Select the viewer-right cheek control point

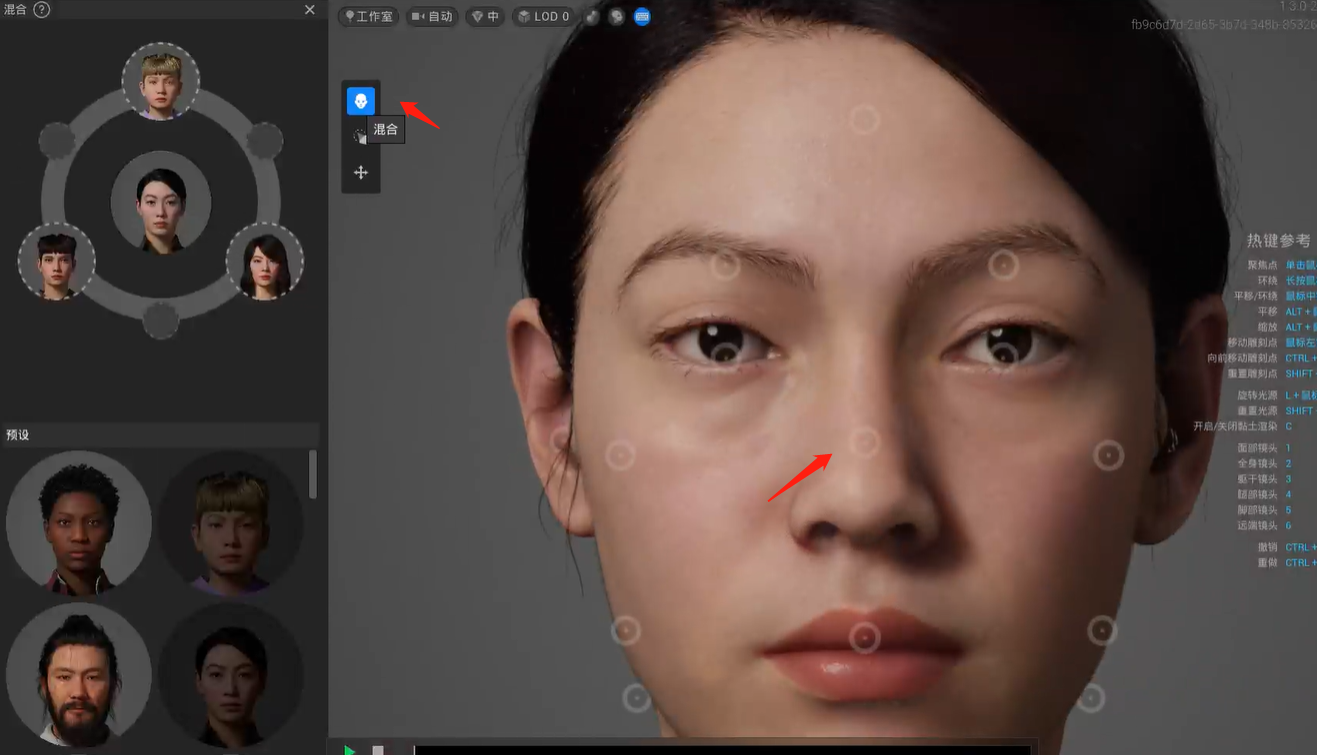pos(1108,456)
